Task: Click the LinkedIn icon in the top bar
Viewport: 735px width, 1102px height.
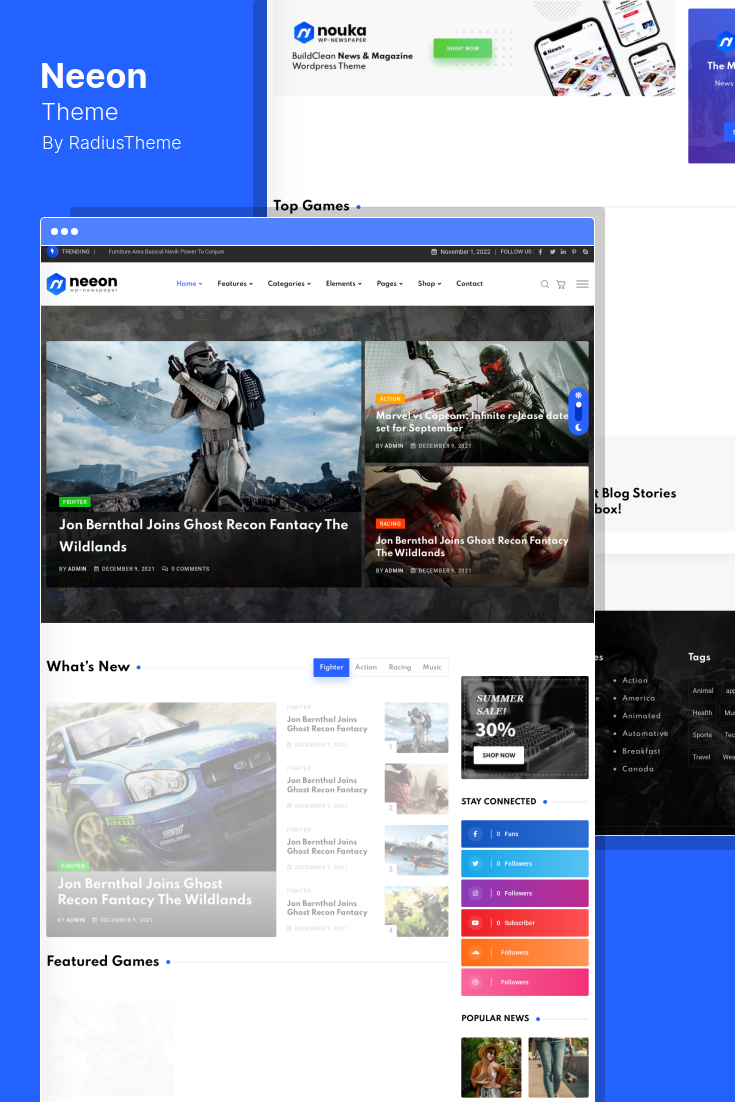Action: coord(563,252)
